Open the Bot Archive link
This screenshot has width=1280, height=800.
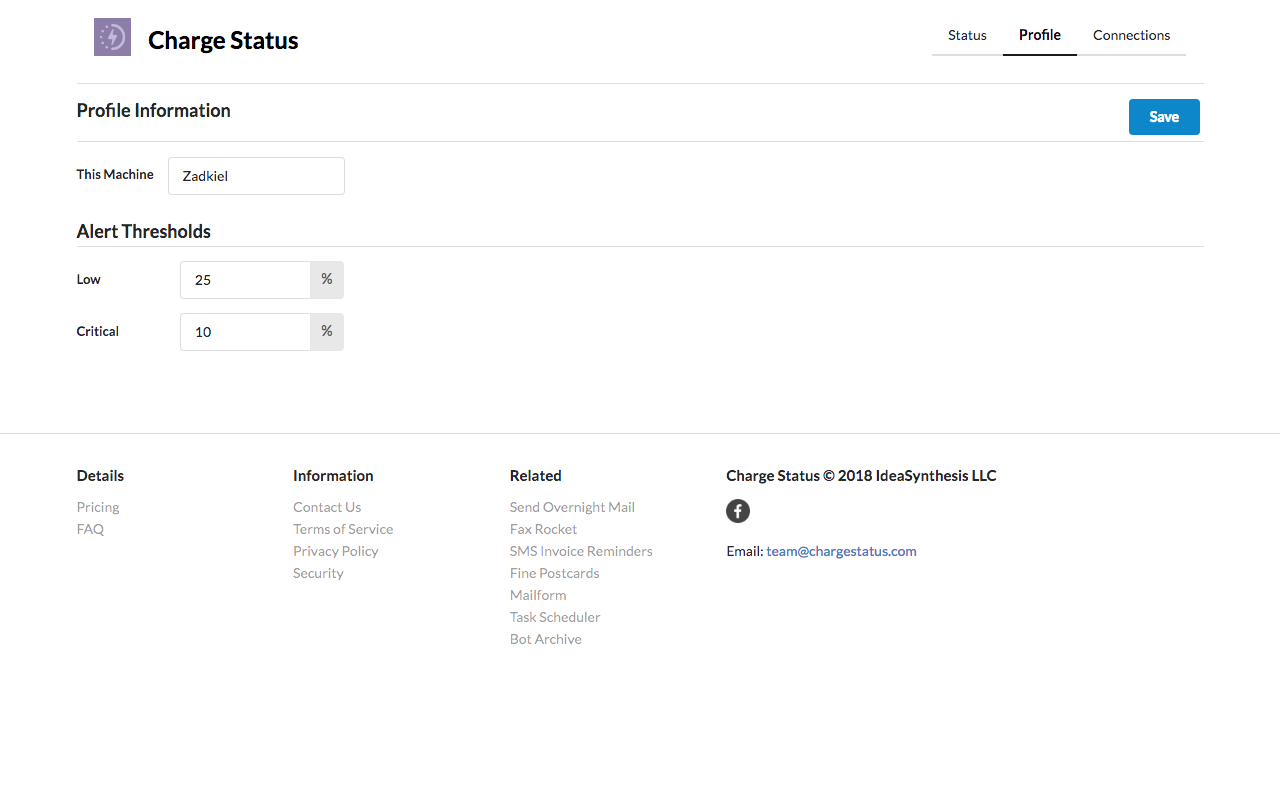(546, 639)
